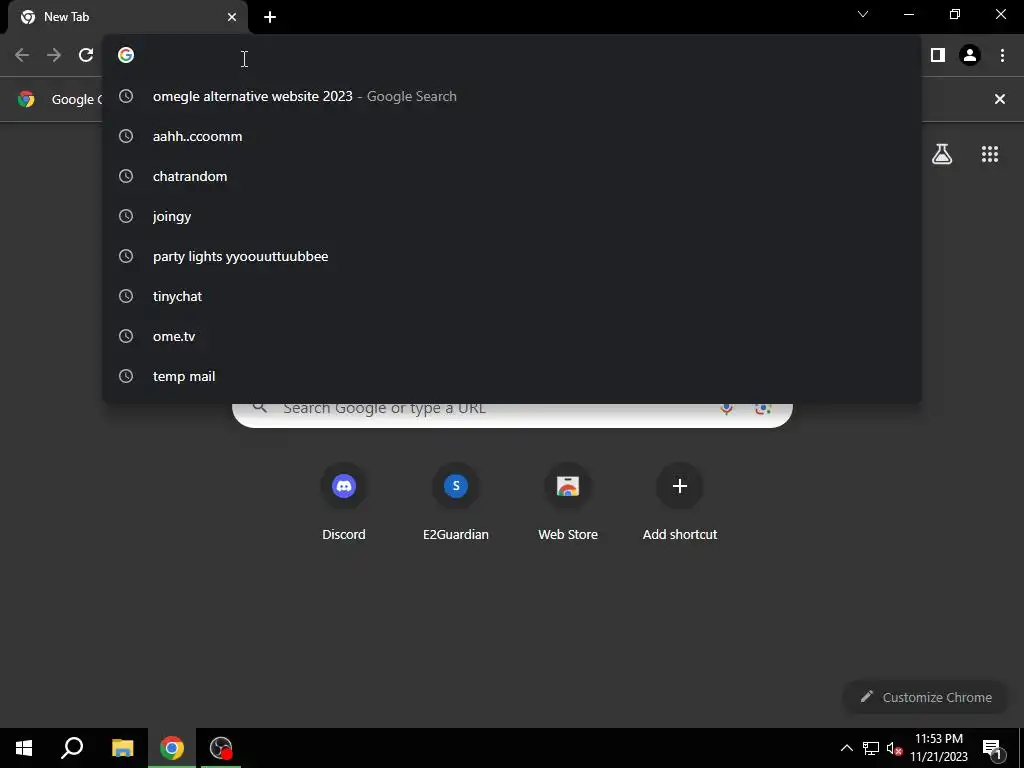Viewport: 1024px width, 768px height.
Task: Open the Chrome profile avatar
Action: pyautogui.click(x=970, y=56)
